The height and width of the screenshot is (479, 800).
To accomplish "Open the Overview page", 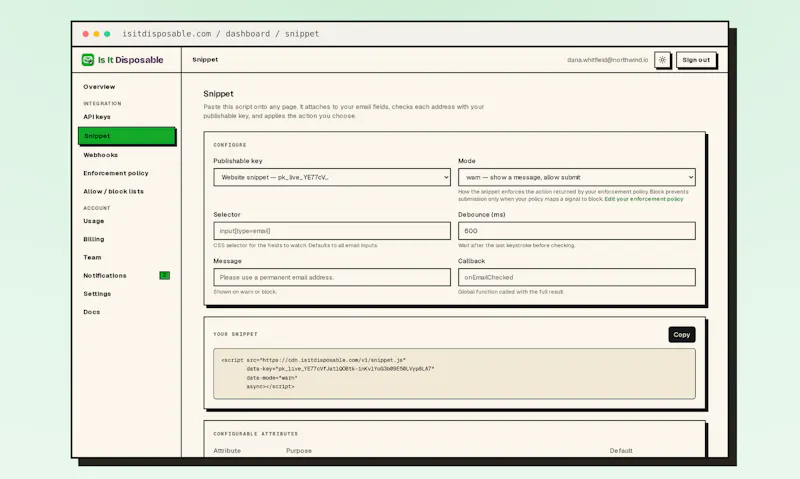I will (x=99, y=87).
